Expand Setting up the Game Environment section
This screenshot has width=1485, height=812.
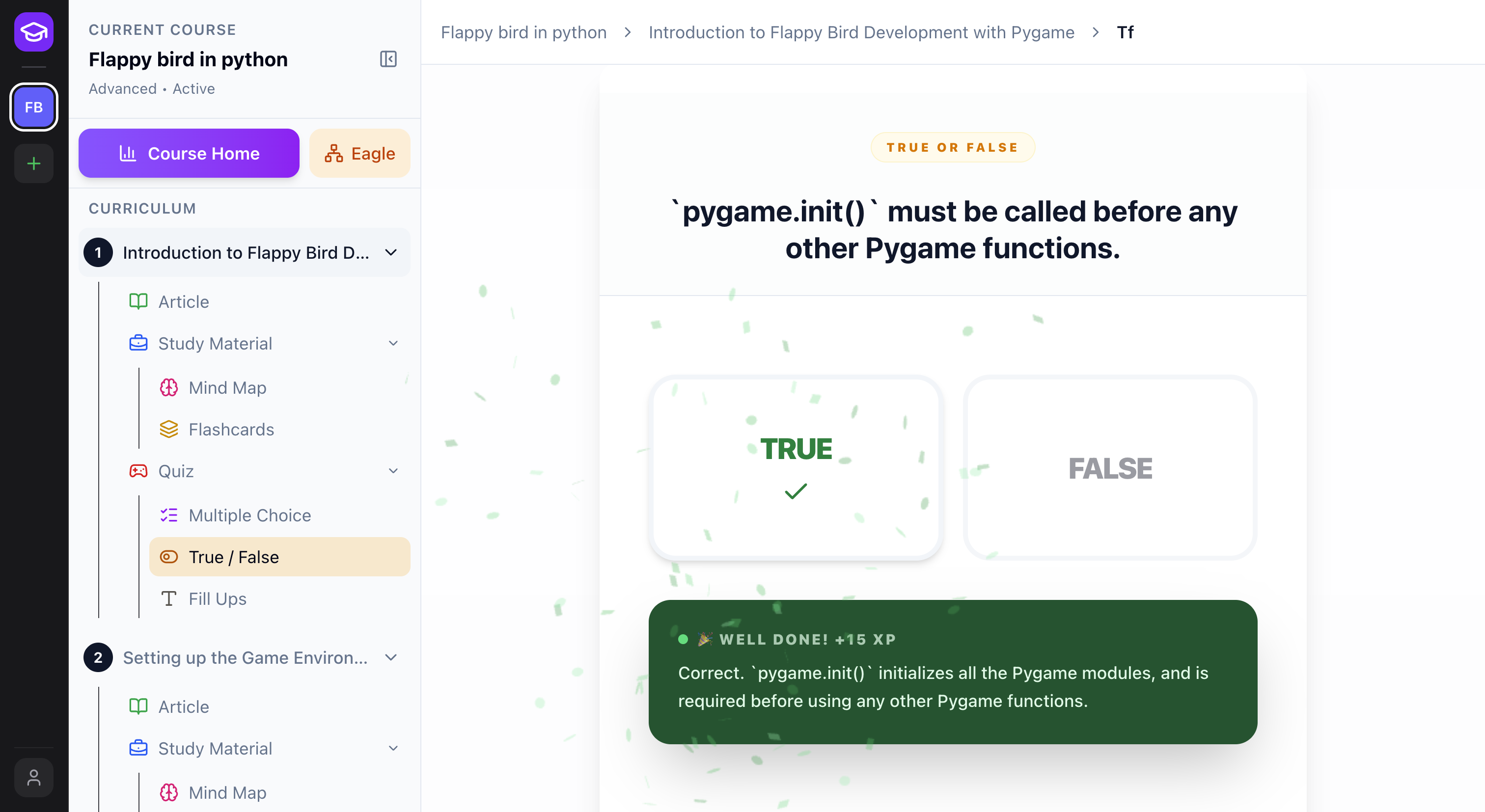tap(391, 657)
